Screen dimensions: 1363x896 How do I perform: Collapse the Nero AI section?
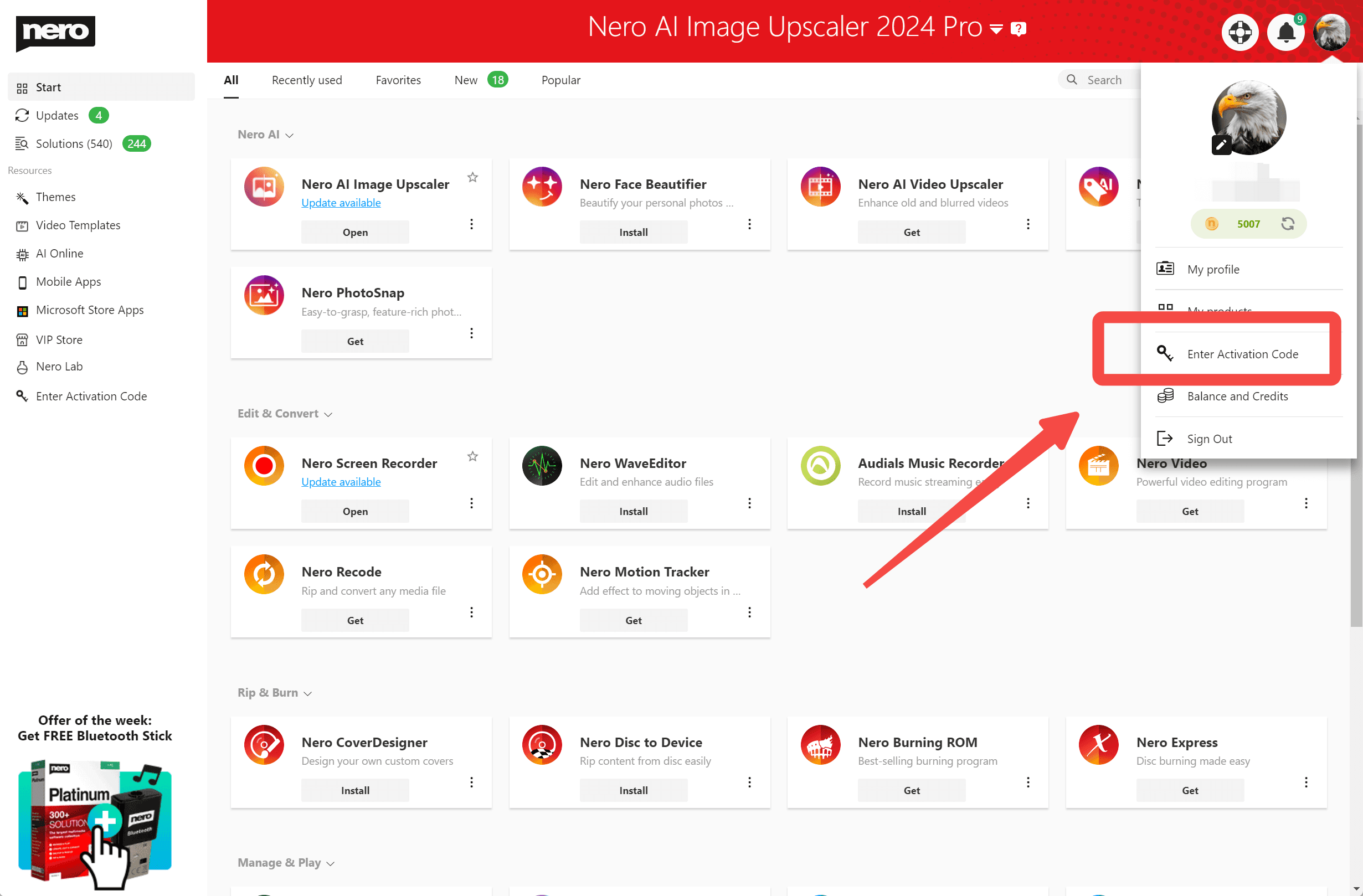(x=289, y=135)
